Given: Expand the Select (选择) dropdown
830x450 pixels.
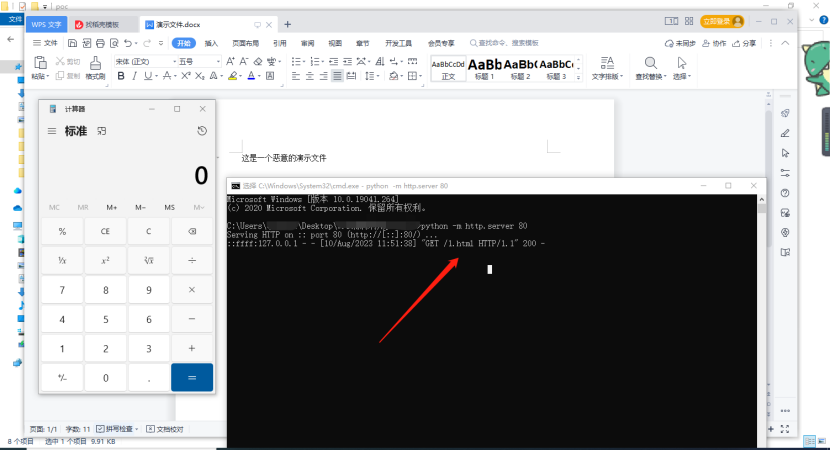Looking at the screenshot, I should pos(682,76).
